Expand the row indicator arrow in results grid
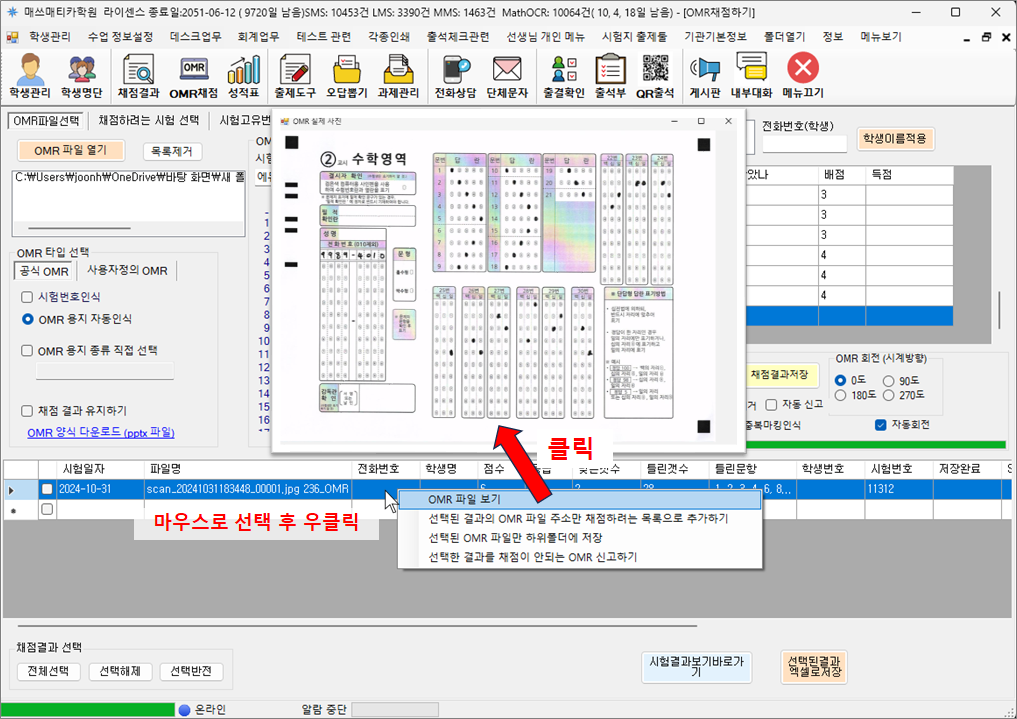The image size is (1017, 719). 12,490
